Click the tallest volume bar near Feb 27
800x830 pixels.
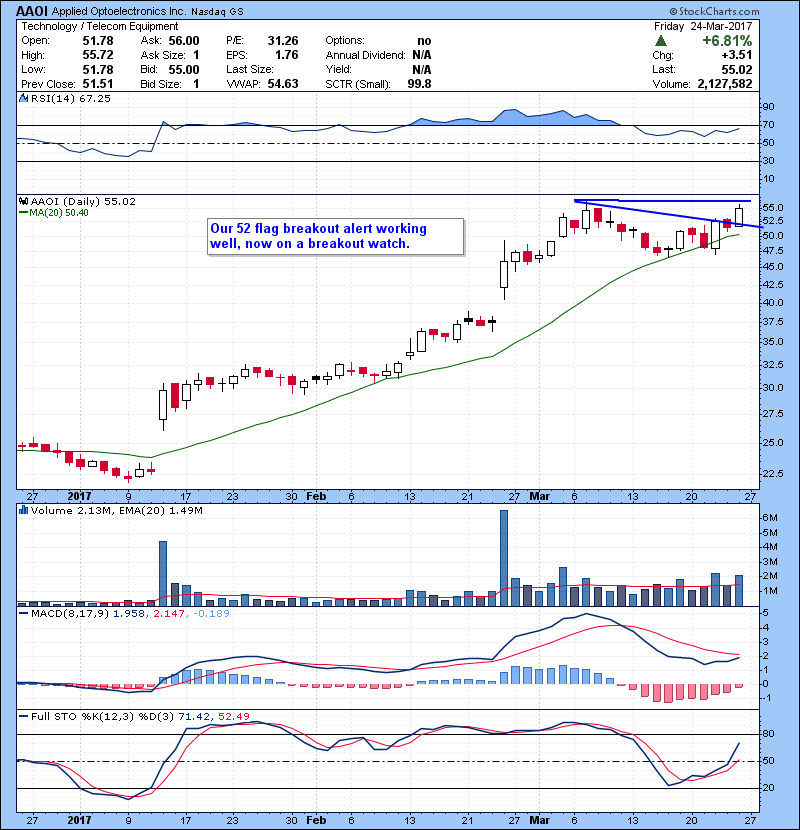pos(504,558)
